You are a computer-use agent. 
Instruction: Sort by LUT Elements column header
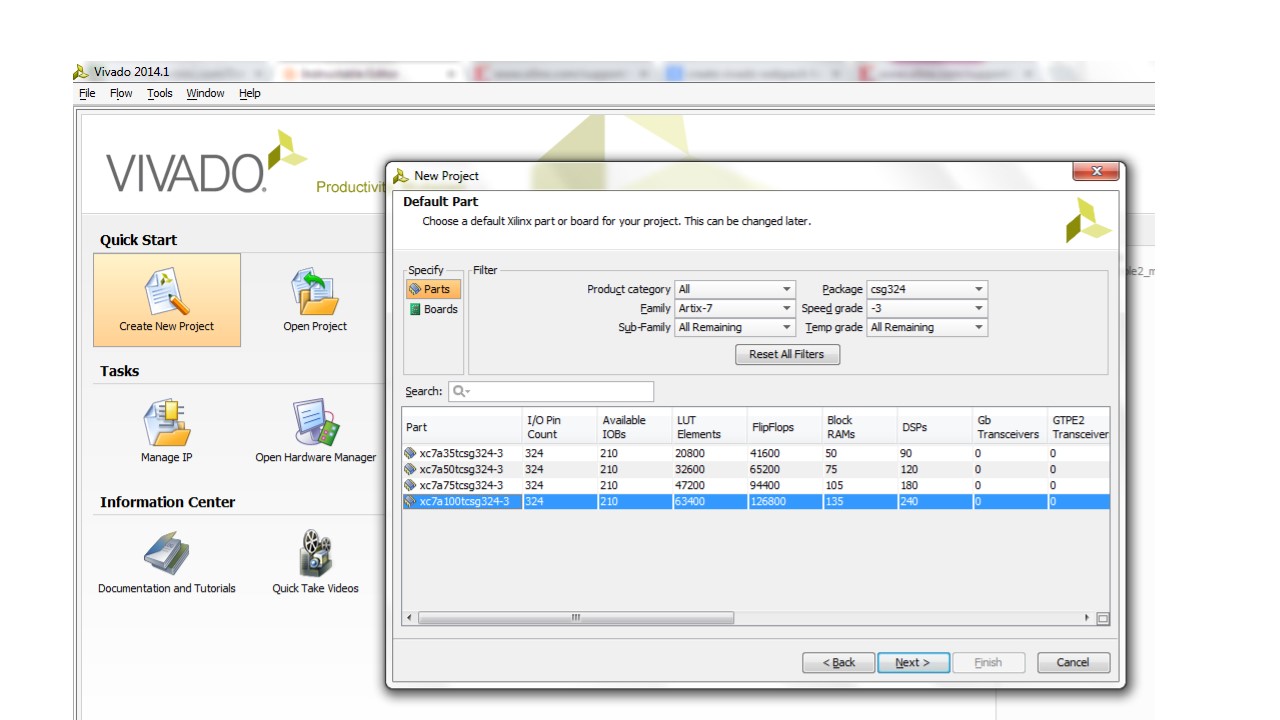[x=709, y=427]
